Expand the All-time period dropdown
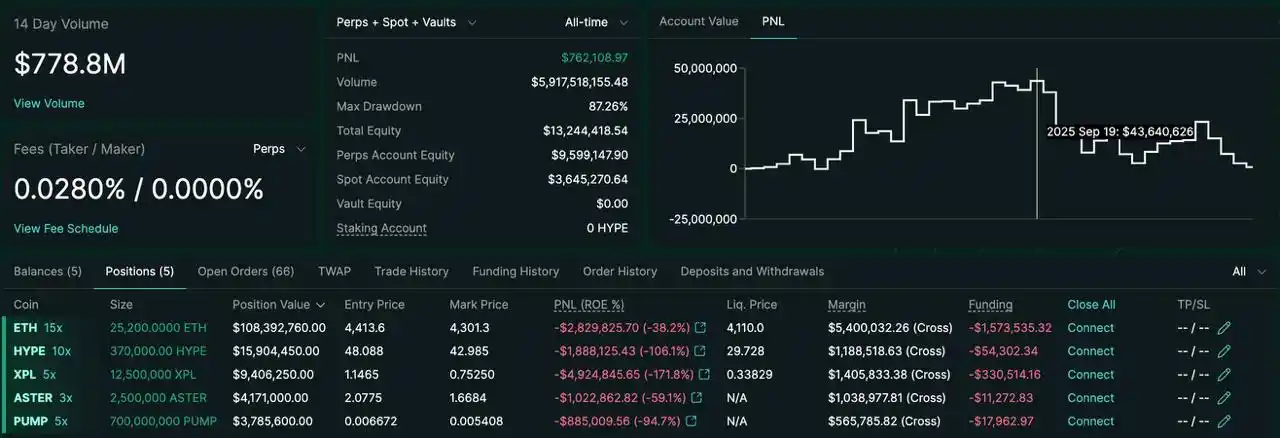 pyautogui.click(x=596, y=22)
